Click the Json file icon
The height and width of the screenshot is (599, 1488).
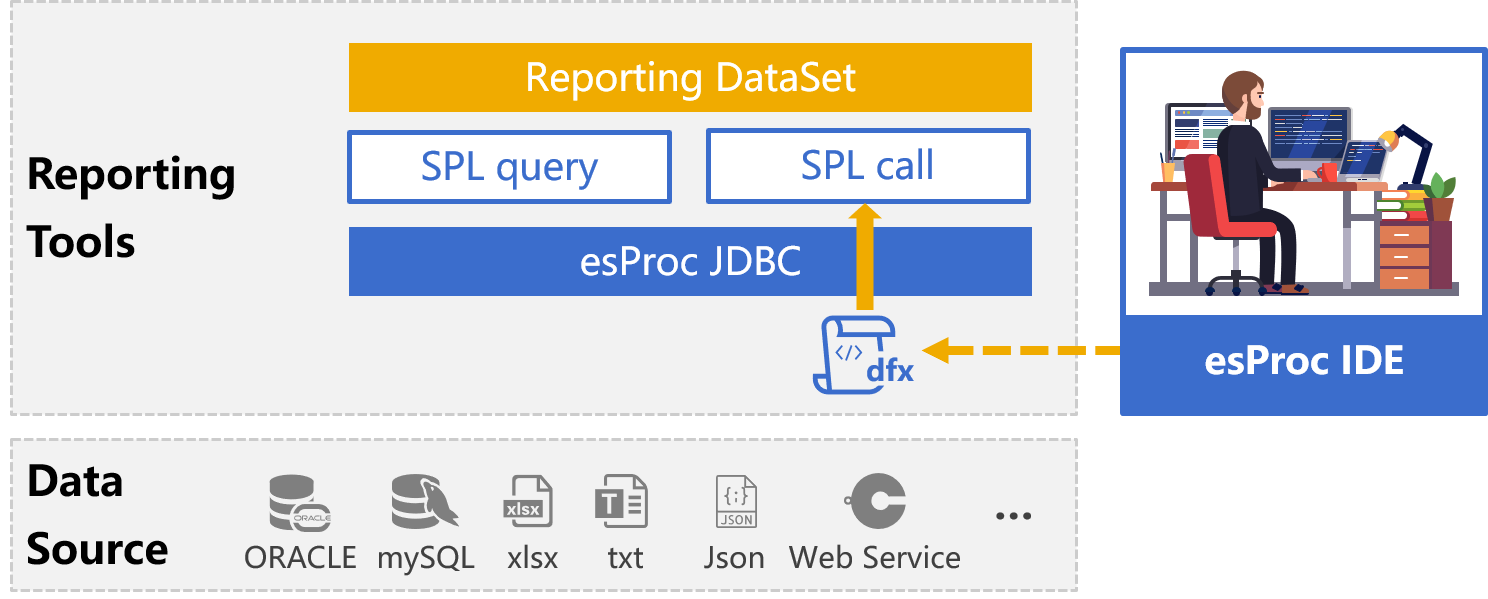[736, 502]
